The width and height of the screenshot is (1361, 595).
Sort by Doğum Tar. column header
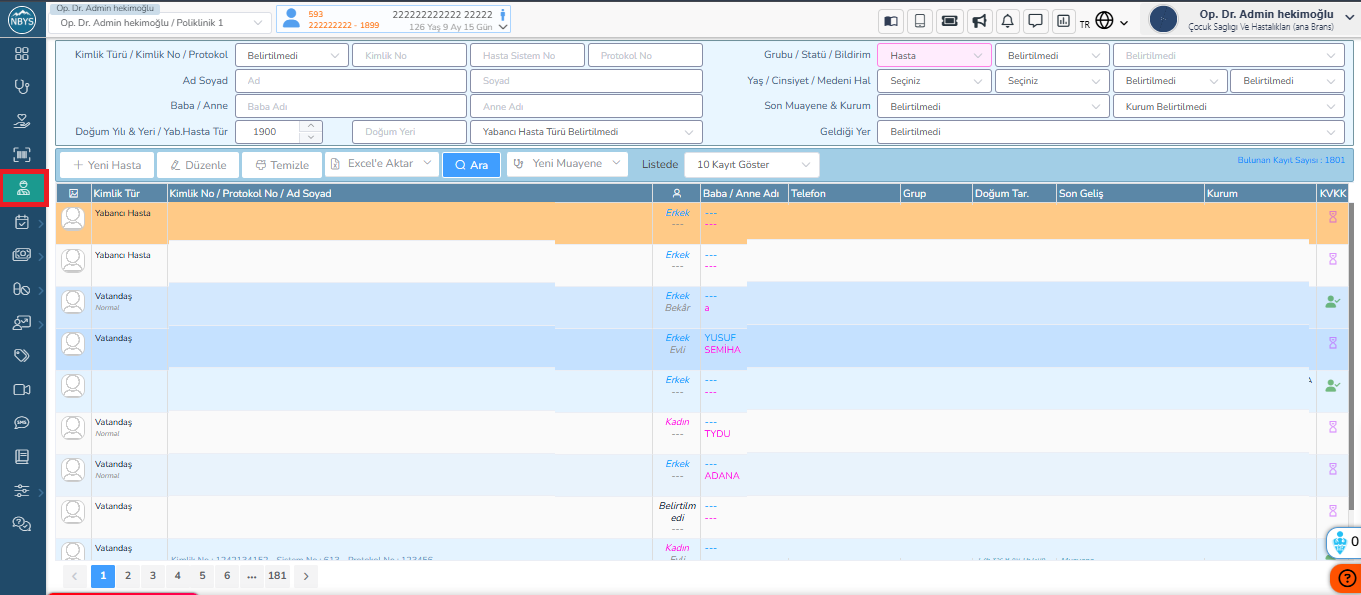point(1014,194)
